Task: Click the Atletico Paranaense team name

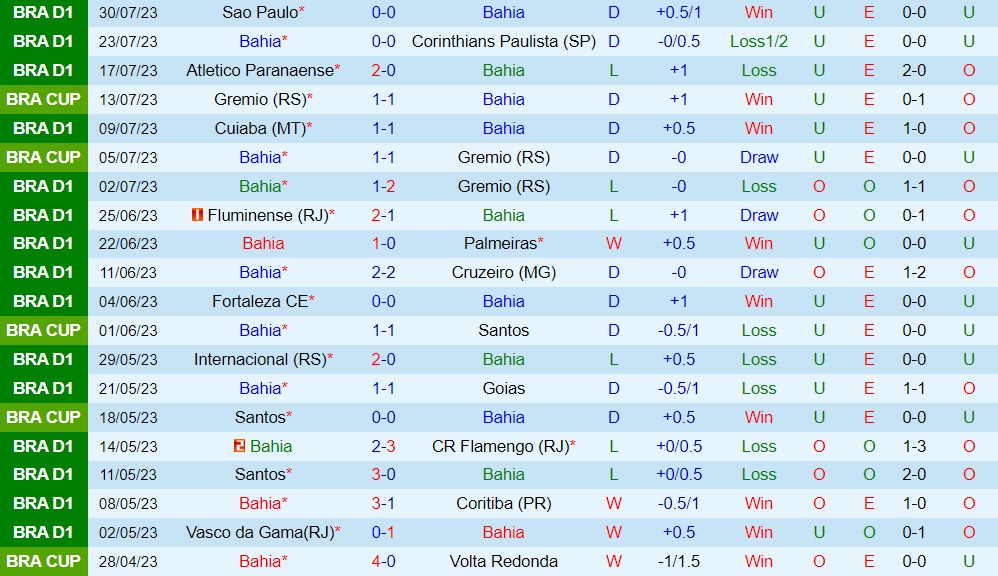Action: (x=259, y=70)
